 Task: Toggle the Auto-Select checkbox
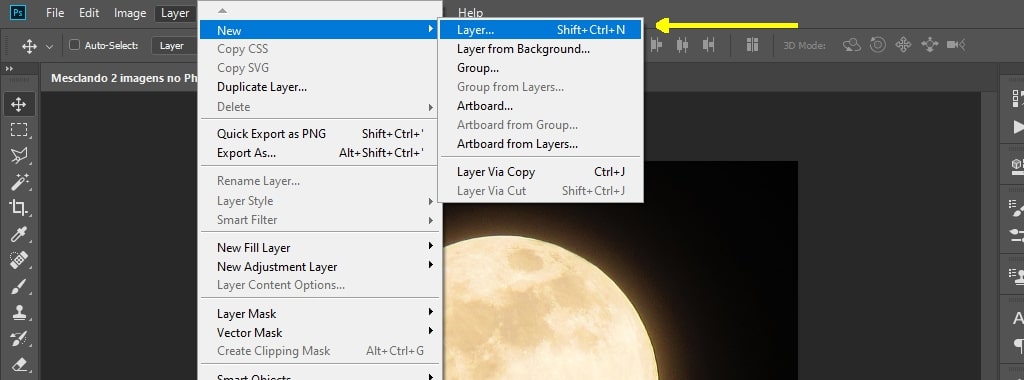click(x=74, y=45)
